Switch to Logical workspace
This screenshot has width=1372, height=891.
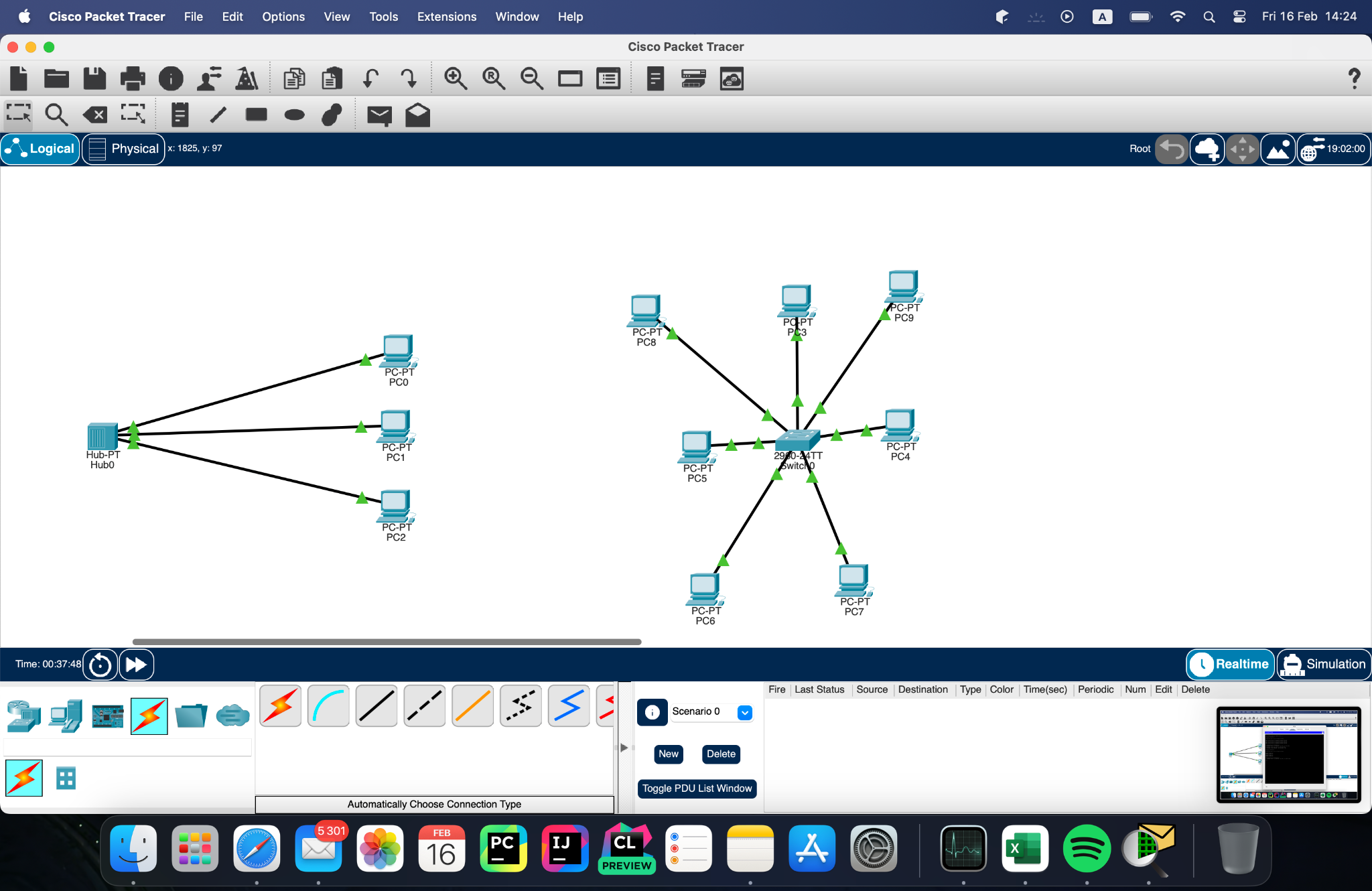(x=40, y=149)
